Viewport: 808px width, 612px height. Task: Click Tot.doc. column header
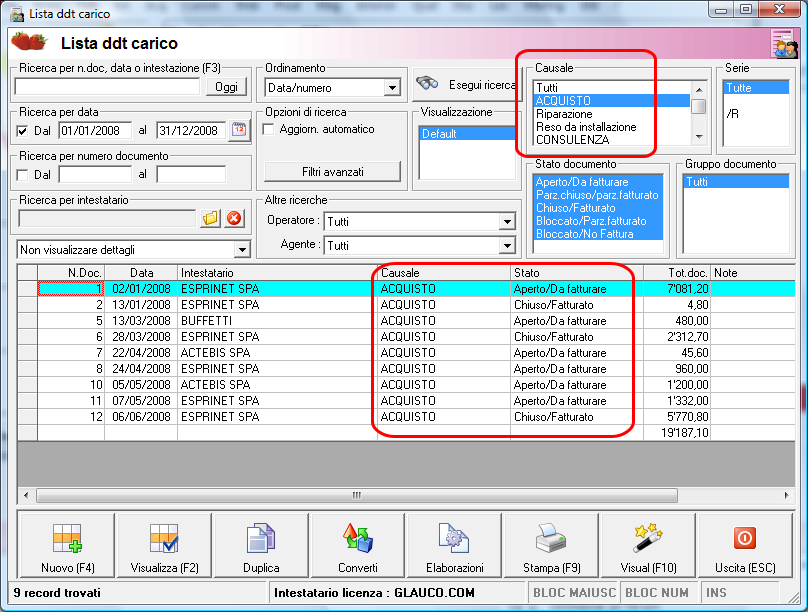tap(677, 273)
